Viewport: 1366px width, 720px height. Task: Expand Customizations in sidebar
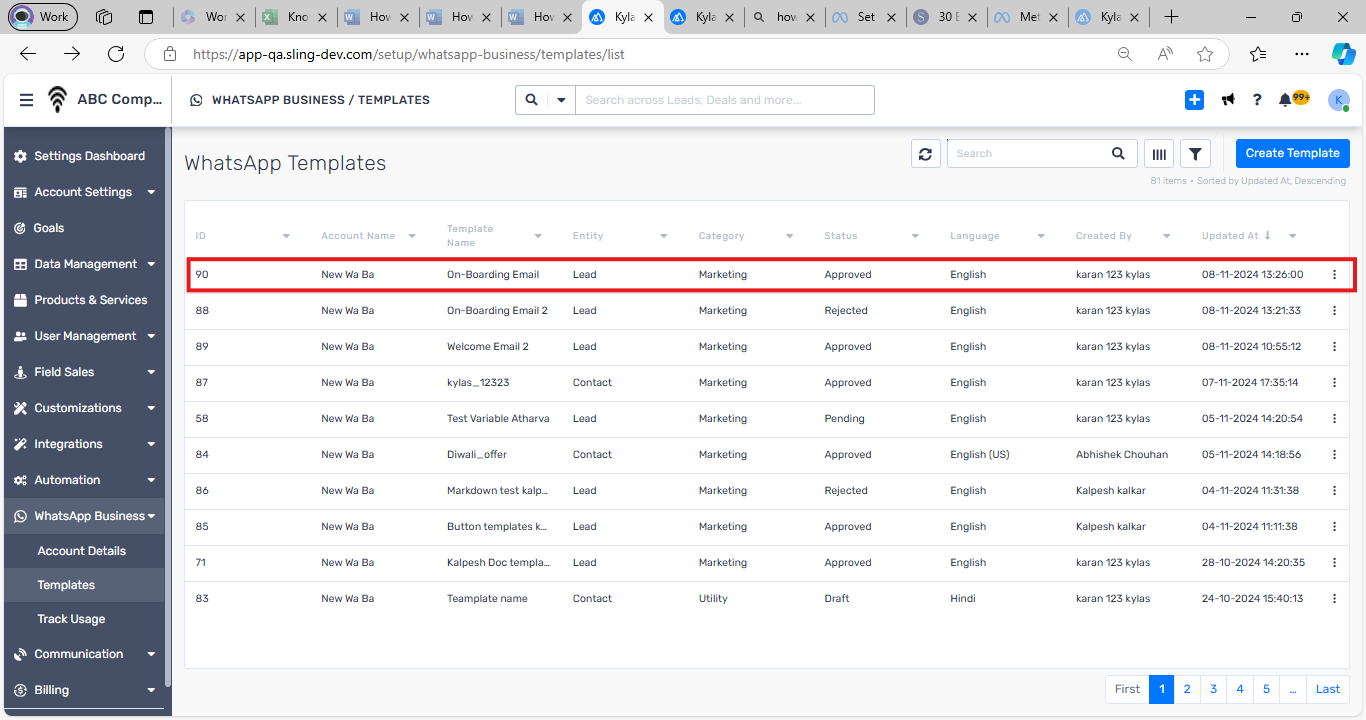[x=84, y=408]
